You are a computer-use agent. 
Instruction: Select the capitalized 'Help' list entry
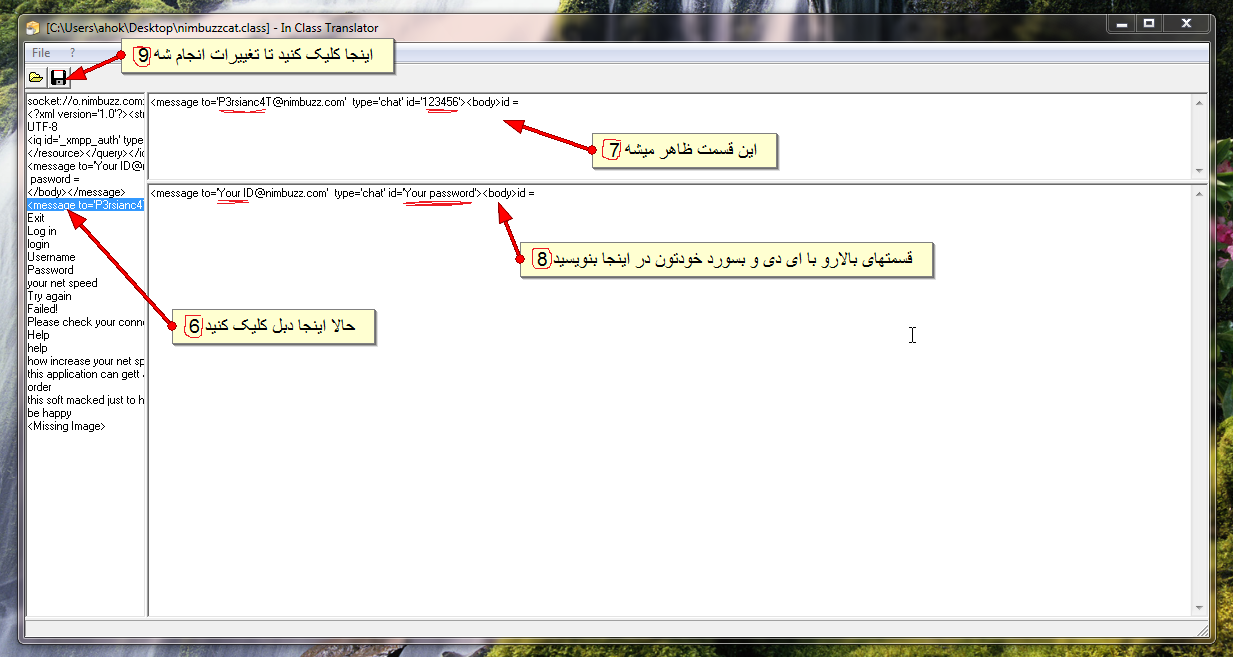(x=86, y=335)
